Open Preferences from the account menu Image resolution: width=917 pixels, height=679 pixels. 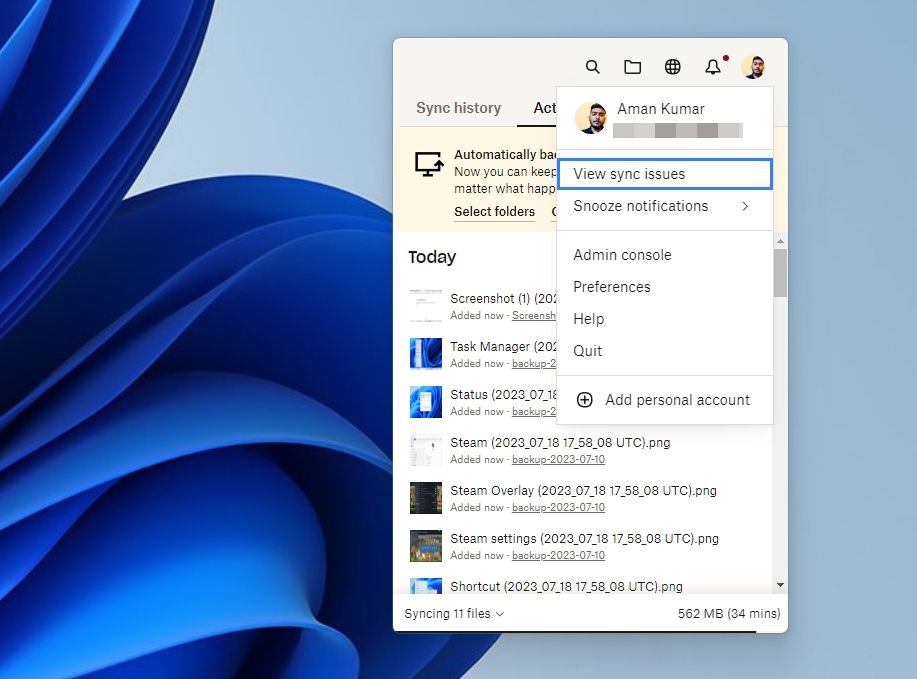point(611,286)
